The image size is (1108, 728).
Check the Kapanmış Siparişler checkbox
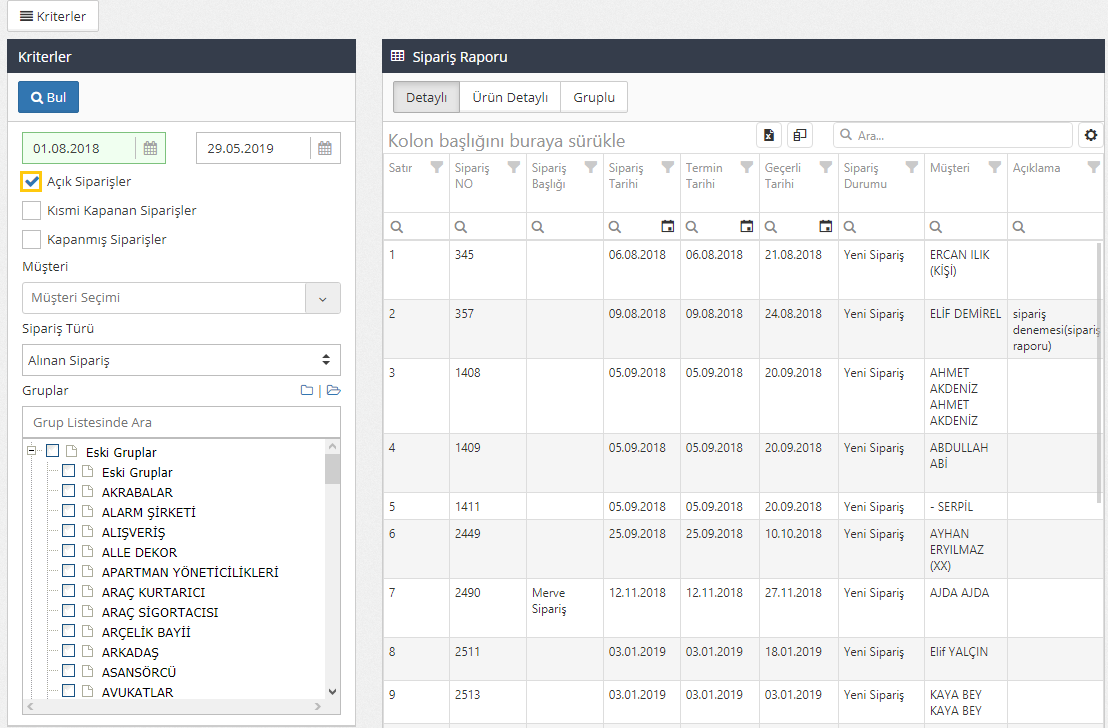point(31,240)
